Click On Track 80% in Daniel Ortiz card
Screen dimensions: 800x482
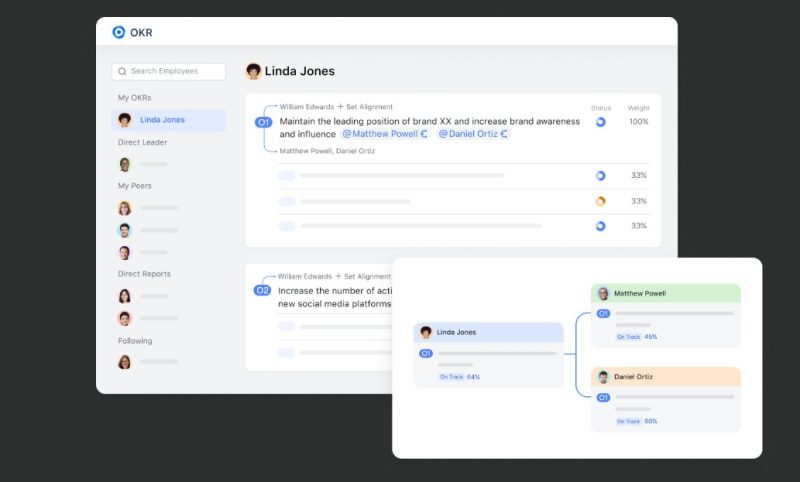[637, 421]
